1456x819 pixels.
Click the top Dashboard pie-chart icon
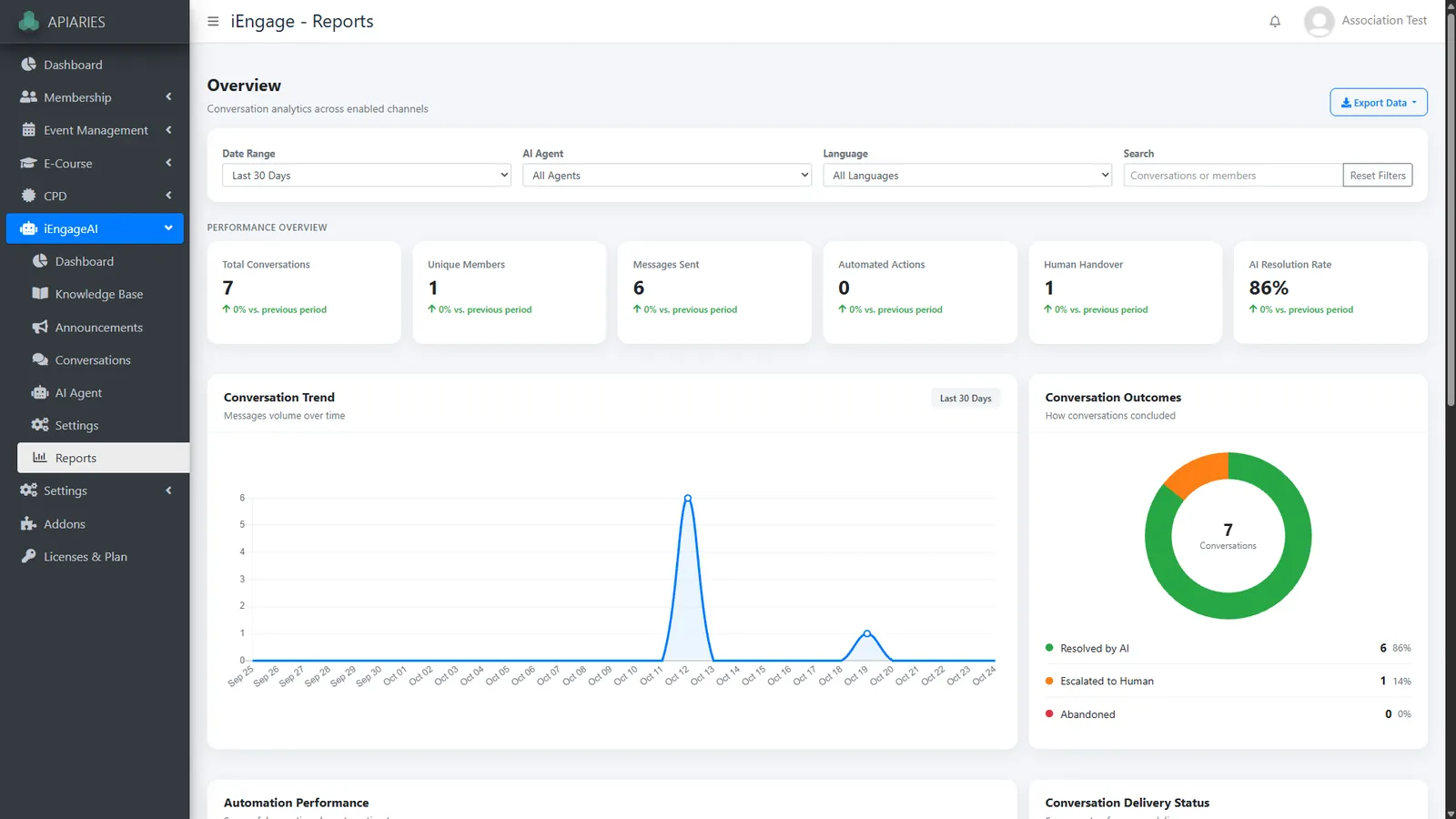[29, 65]
